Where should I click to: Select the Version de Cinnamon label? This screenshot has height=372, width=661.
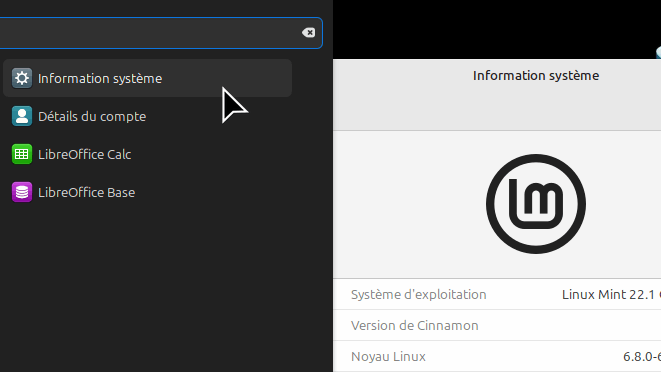click(x=415, y=326)
